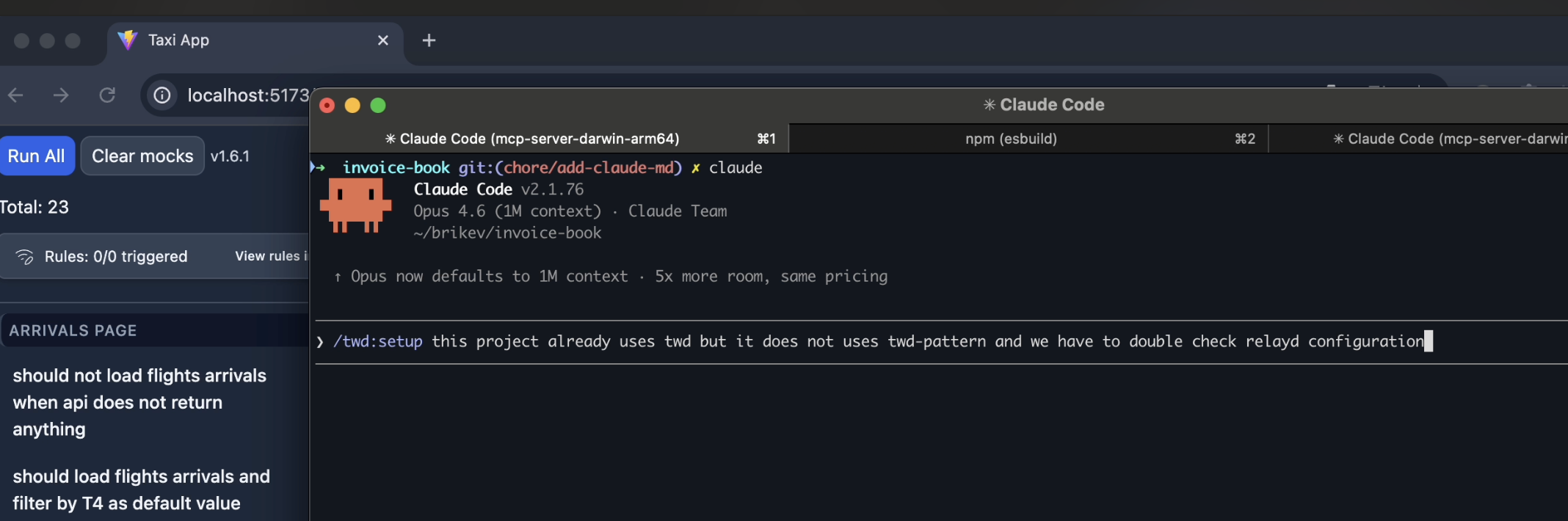Click the Run All button
Image resolution: width=1568 pixels, height=521 pixels.
point(37,156)
